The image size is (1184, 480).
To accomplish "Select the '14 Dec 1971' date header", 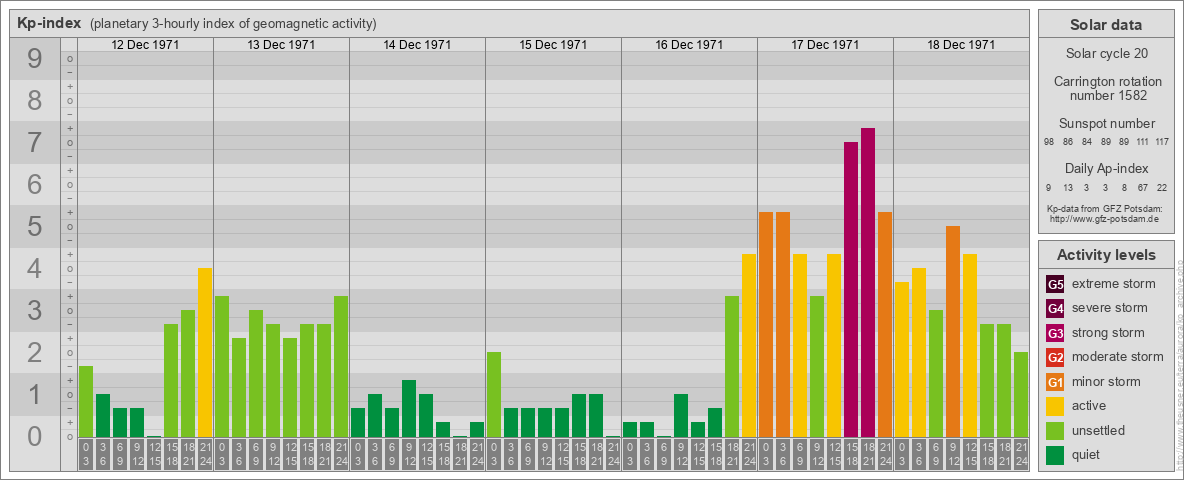I will 417,45.
